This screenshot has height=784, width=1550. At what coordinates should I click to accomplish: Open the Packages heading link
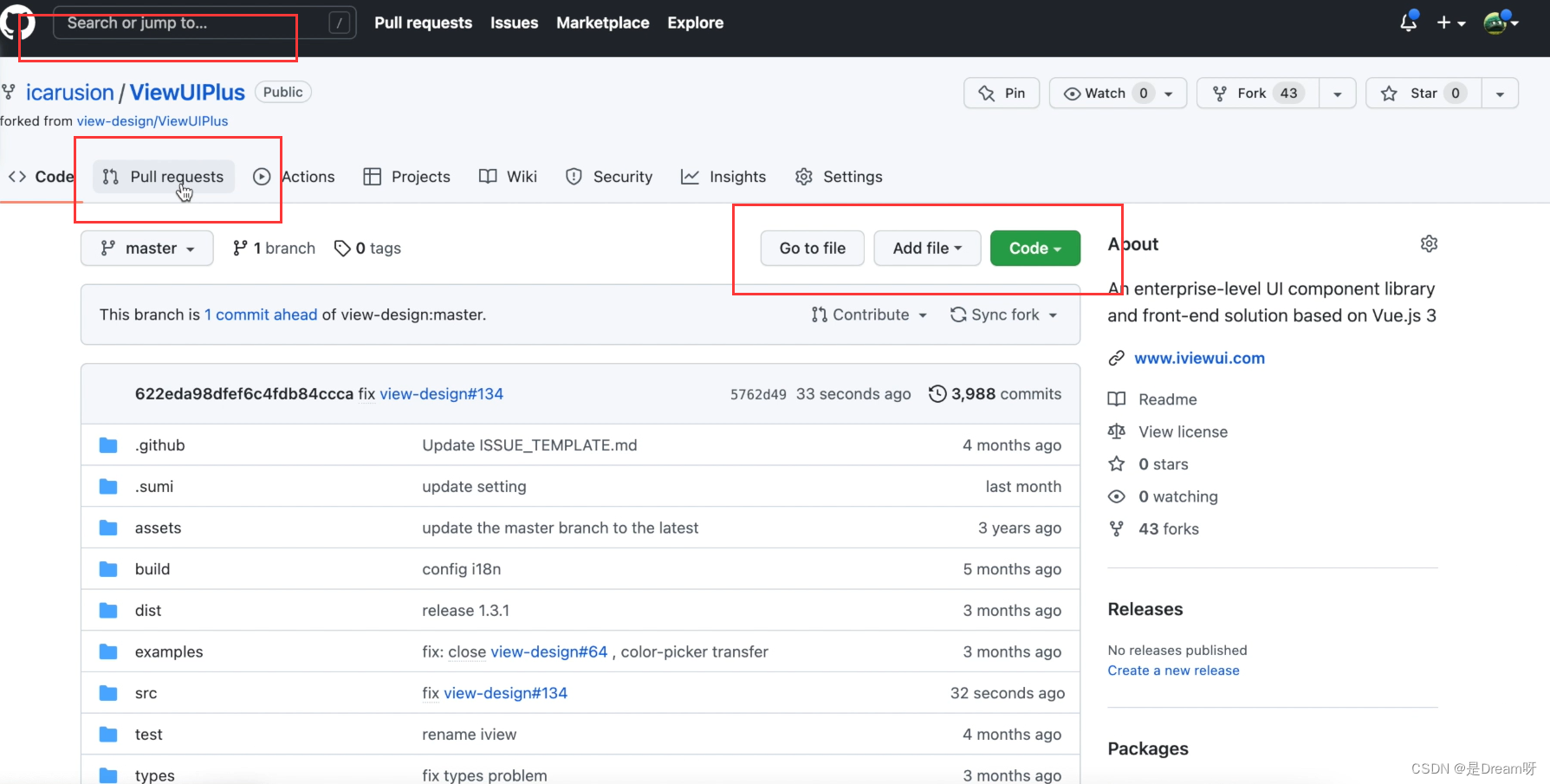1147,748
